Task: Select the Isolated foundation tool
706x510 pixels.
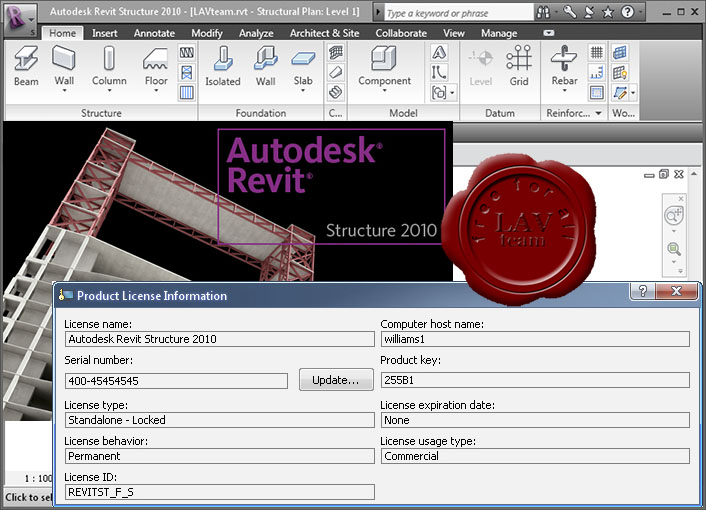Action: [222, 66]
